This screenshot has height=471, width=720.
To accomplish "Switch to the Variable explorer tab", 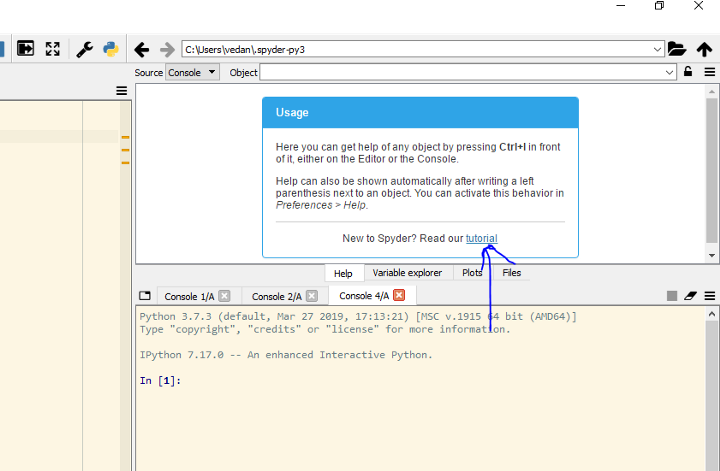I will [406, 273].
